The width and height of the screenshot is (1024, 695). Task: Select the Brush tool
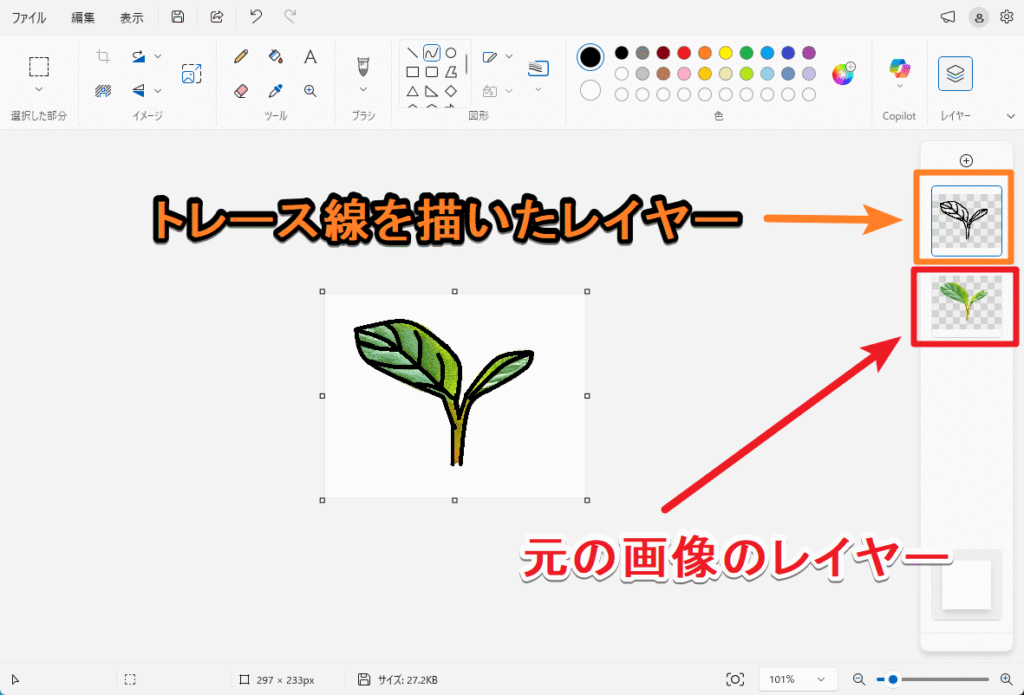coord(363,66)
